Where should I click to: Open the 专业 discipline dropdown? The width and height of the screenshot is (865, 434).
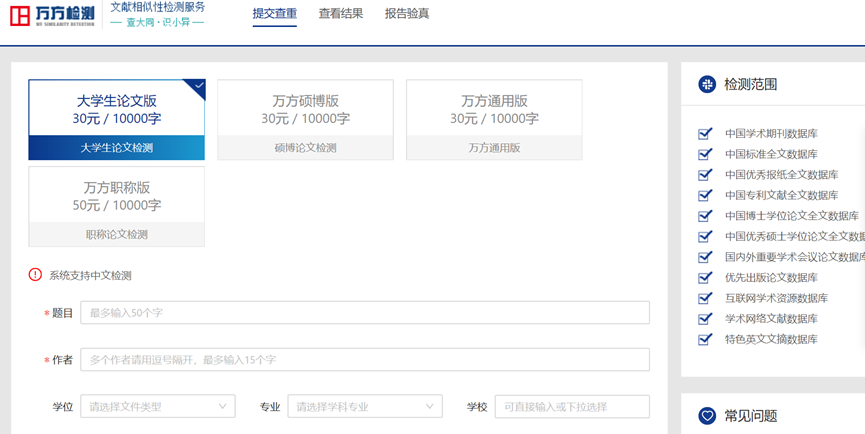tap(365, 406)
